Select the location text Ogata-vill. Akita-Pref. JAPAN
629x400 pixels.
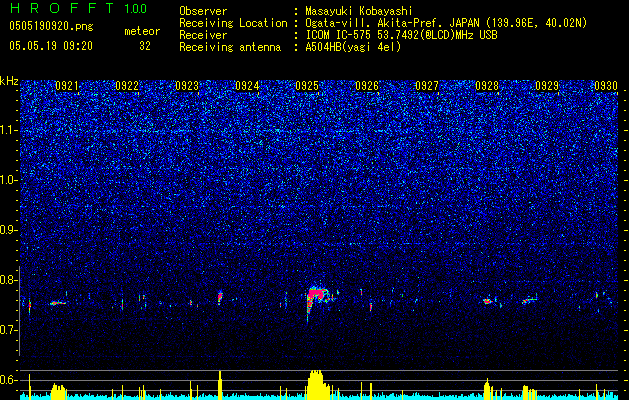coord(392,23)
